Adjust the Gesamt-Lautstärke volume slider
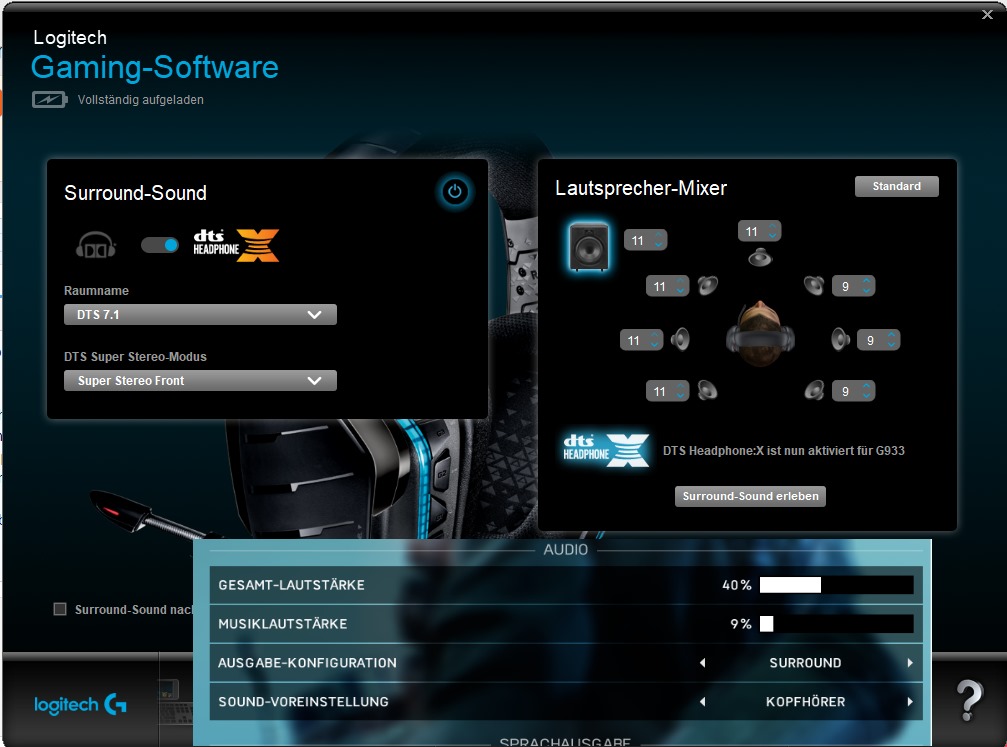This screenshot has width=1007, height=747. (x=836, y=584)
